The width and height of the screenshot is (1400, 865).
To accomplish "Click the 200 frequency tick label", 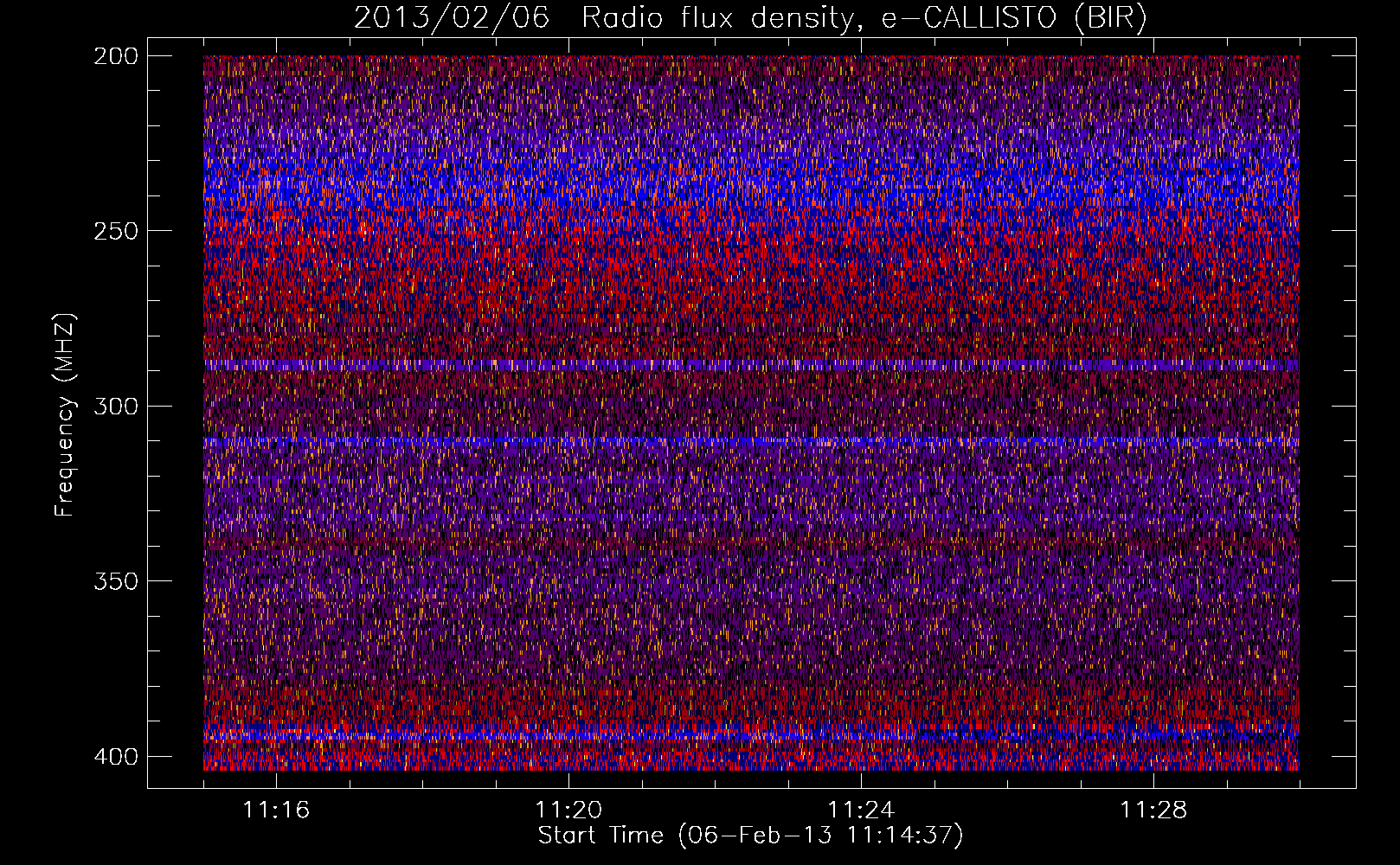I will pyautogui.click(x=115, y=56).
